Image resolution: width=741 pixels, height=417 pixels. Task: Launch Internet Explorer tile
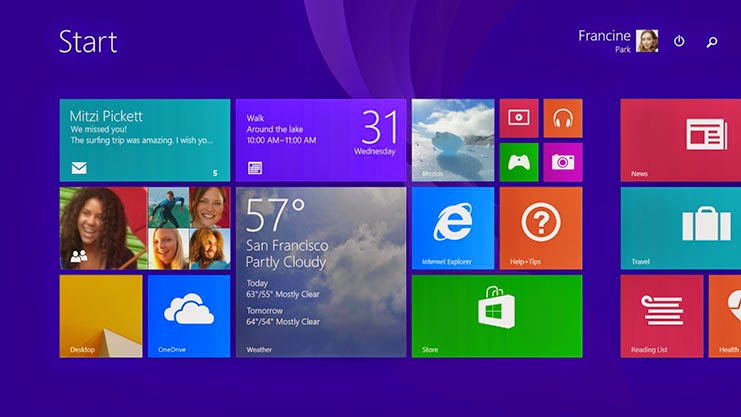(453, 228)
